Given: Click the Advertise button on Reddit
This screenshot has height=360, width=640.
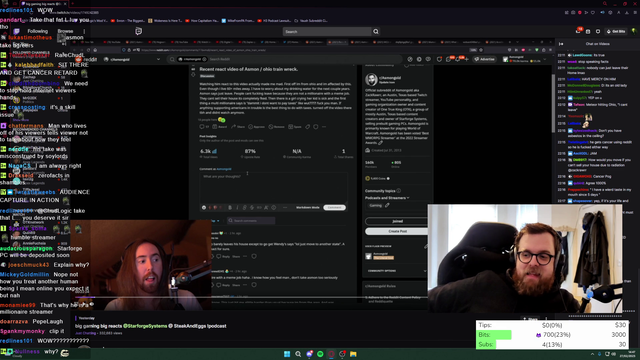Looking at the screenshot, I should click(484, 59).
